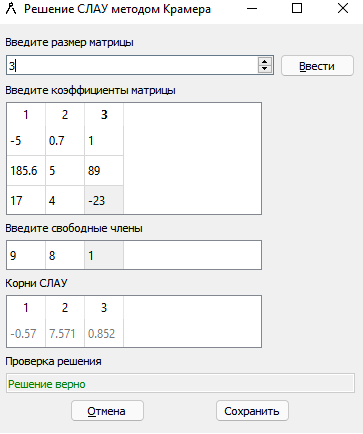Image resolution: width=363 pixels, height=434 pixels.
Task: Click the Решение верно result field
Action: pos(180,384)
